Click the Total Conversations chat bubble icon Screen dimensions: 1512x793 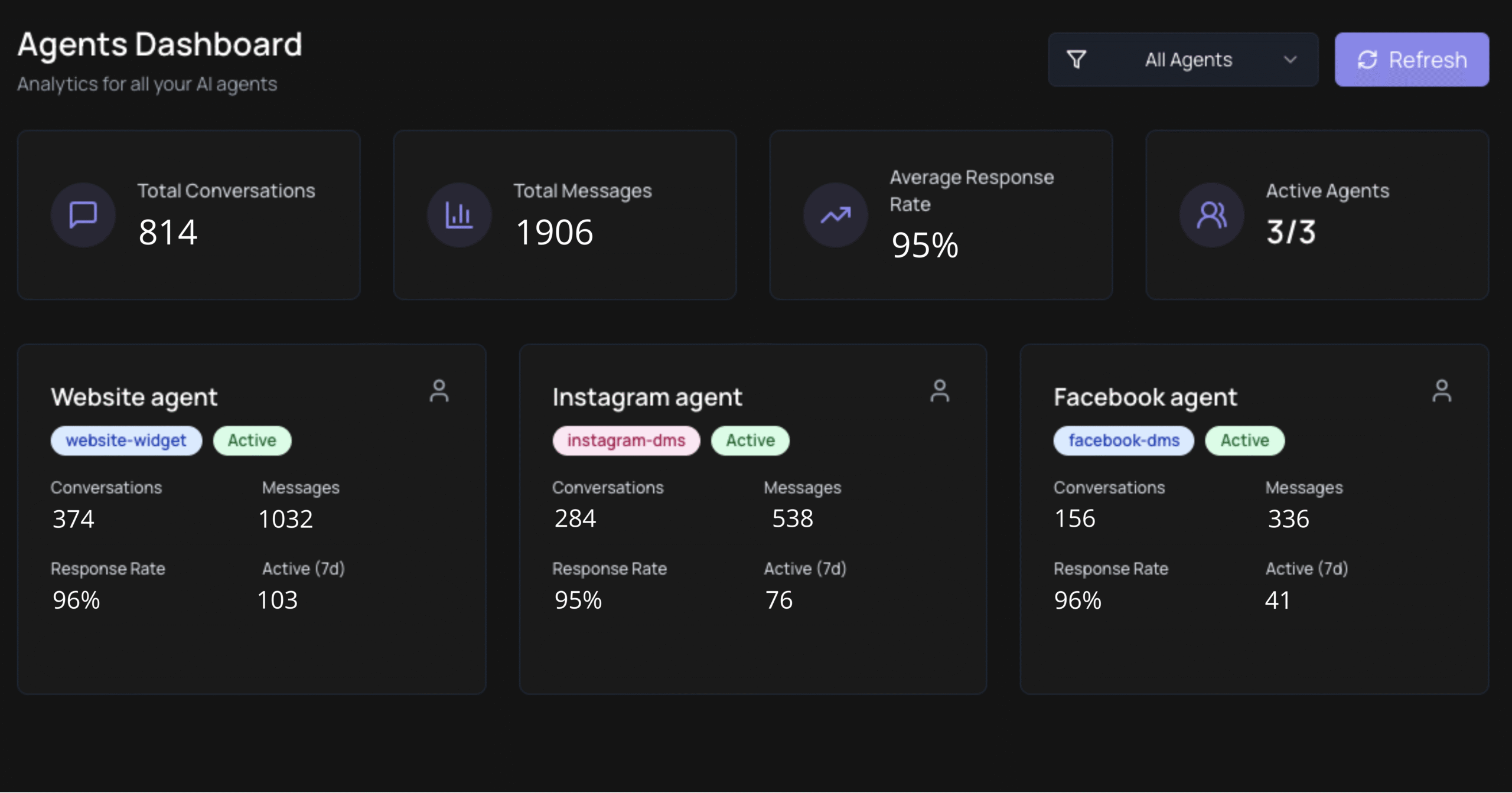point(83,214)
